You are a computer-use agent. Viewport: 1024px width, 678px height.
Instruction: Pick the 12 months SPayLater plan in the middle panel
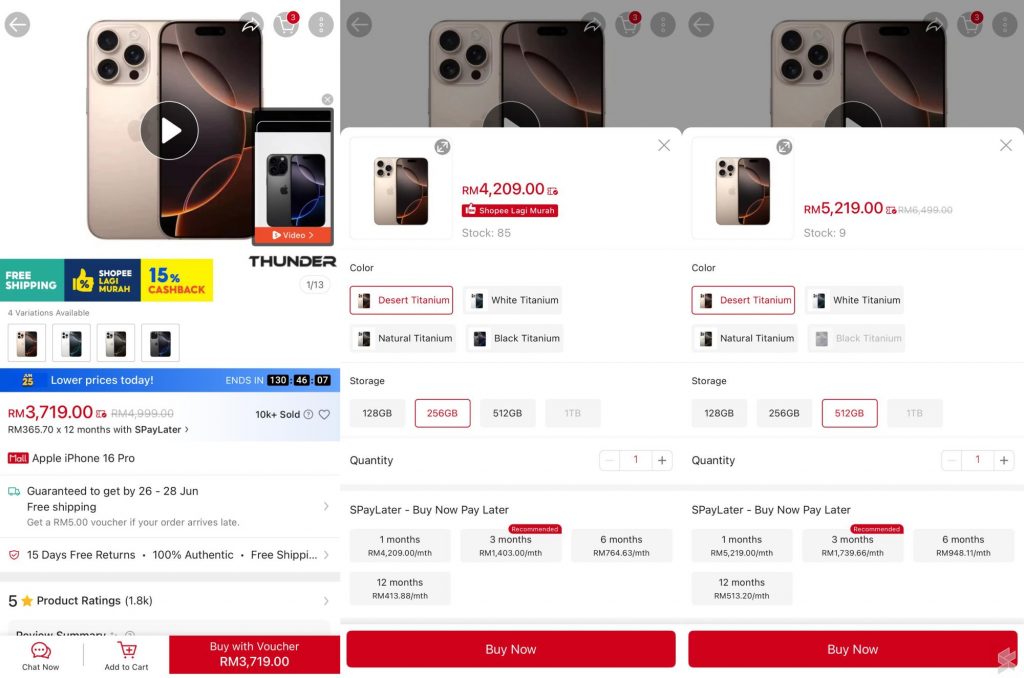pyautogui.click(x=400, y=588)
